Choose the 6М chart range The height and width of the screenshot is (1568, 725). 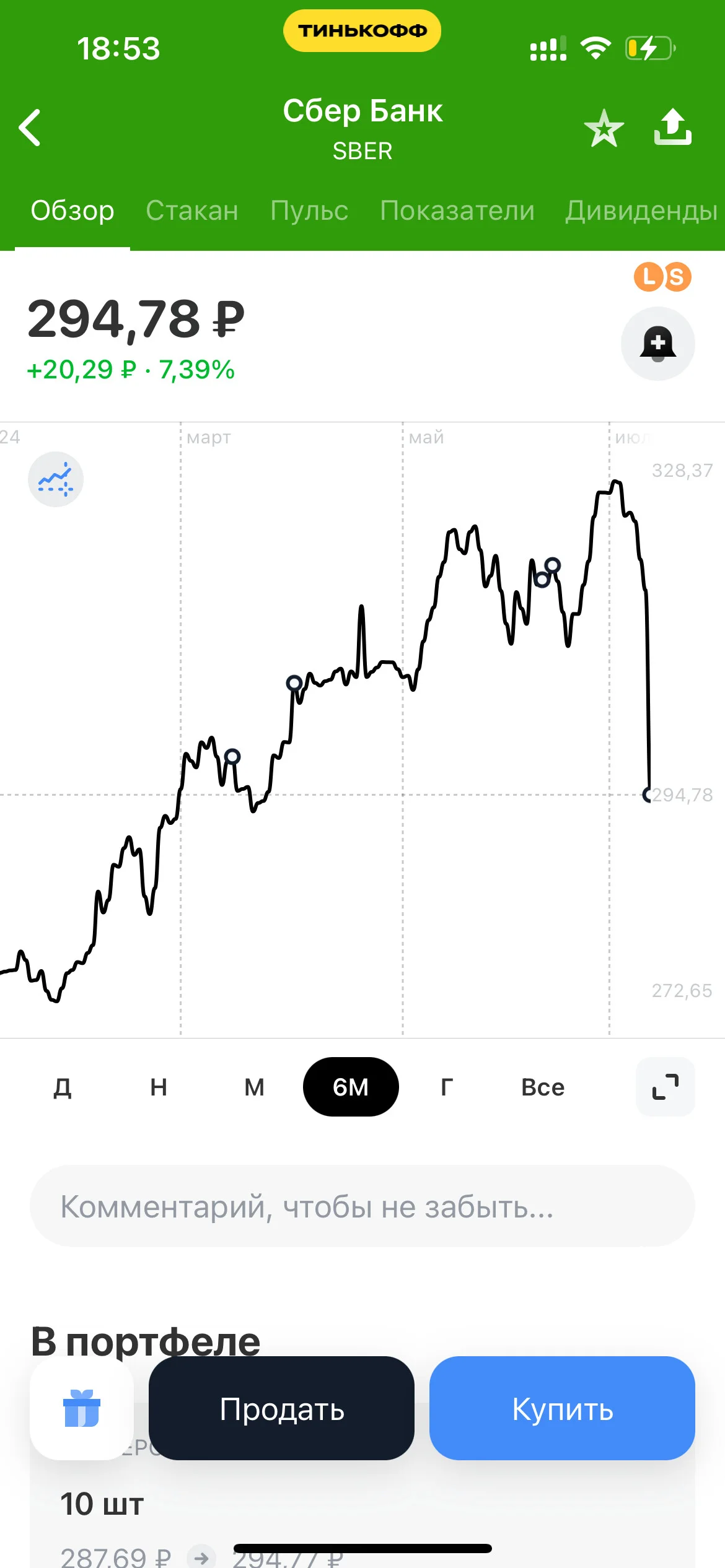[351, 1087]
